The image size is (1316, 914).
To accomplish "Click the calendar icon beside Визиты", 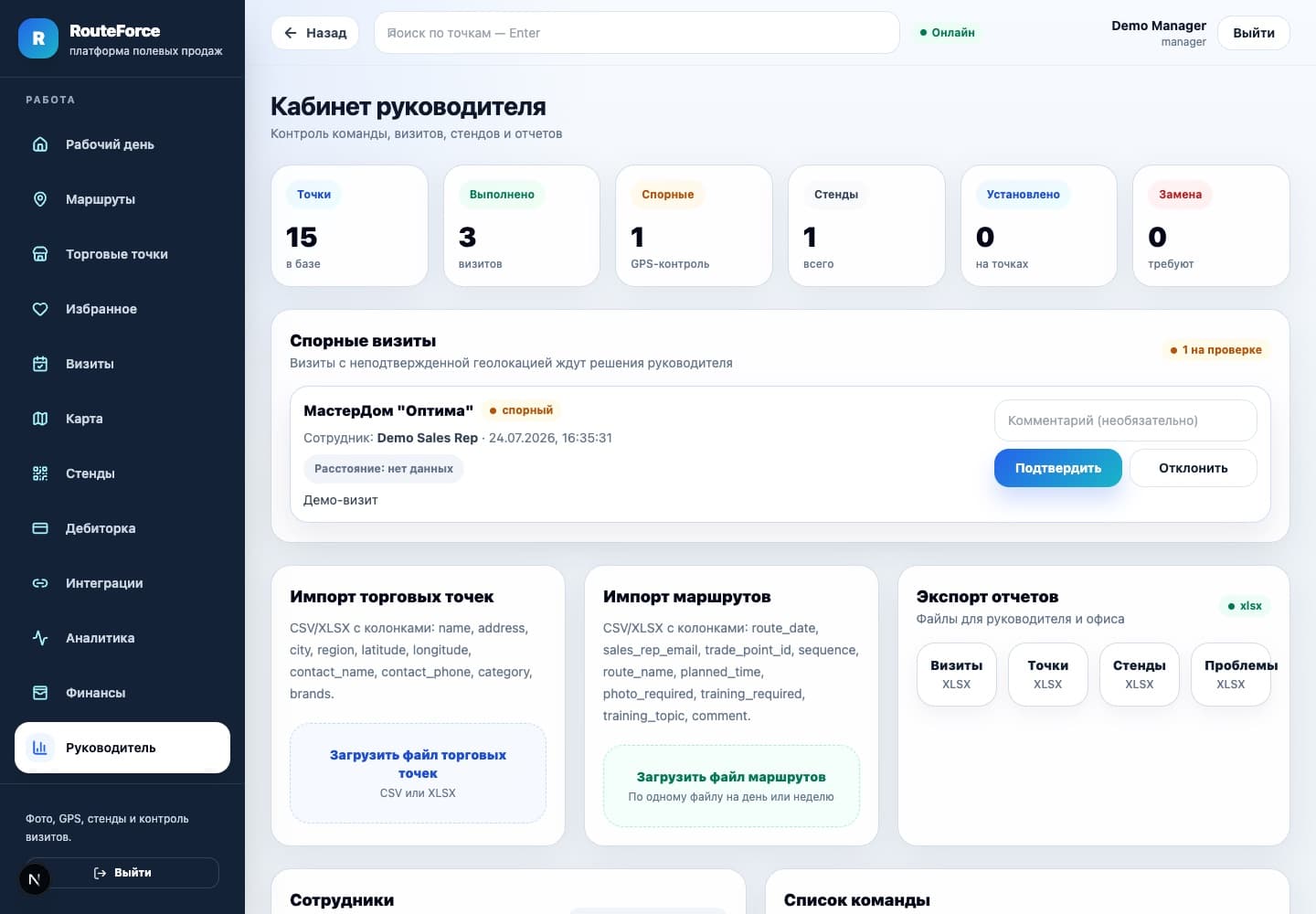I will [x=40, y=364].
